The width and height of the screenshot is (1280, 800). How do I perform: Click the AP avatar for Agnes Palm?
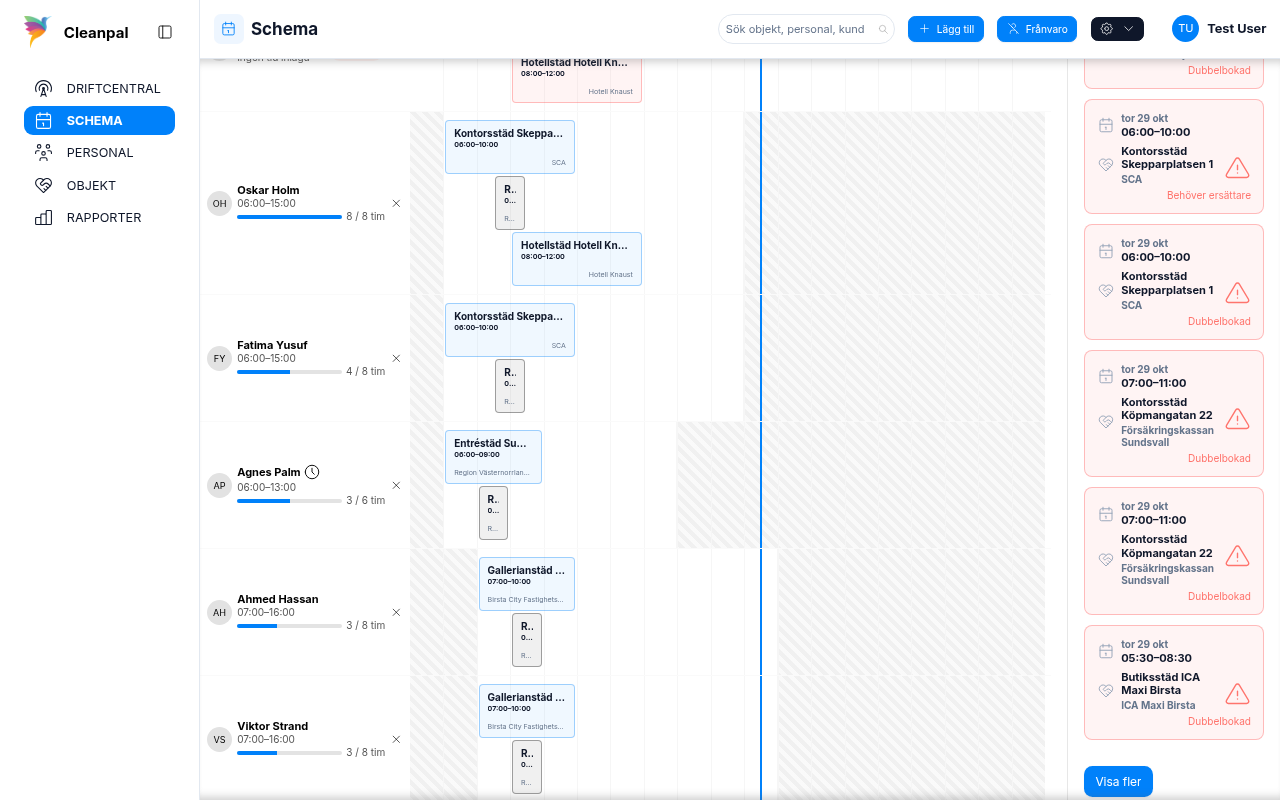219,486
